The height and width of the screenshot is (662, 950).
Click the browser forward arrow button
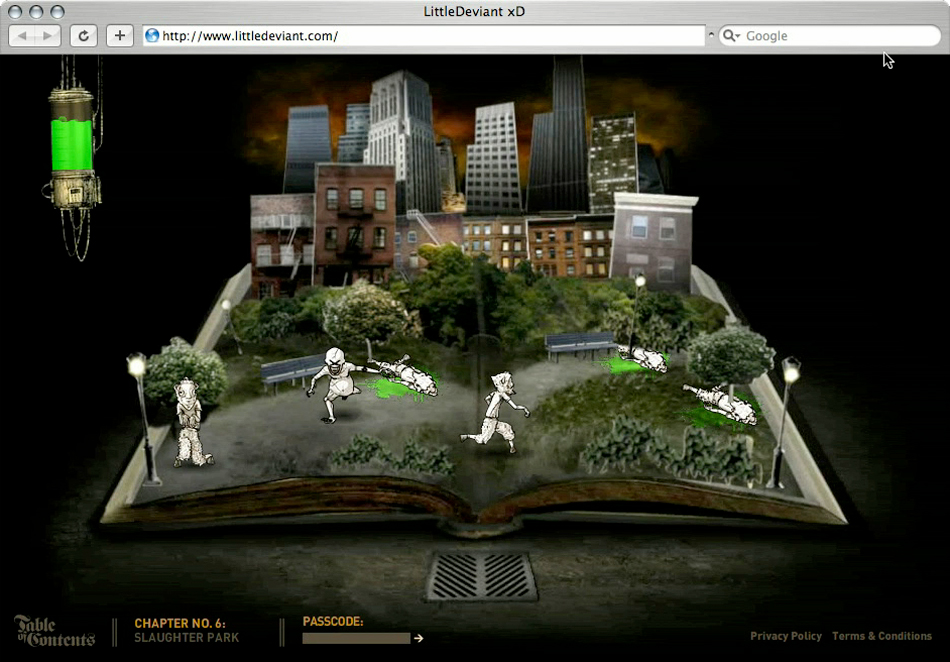click(x=48, y=36)
